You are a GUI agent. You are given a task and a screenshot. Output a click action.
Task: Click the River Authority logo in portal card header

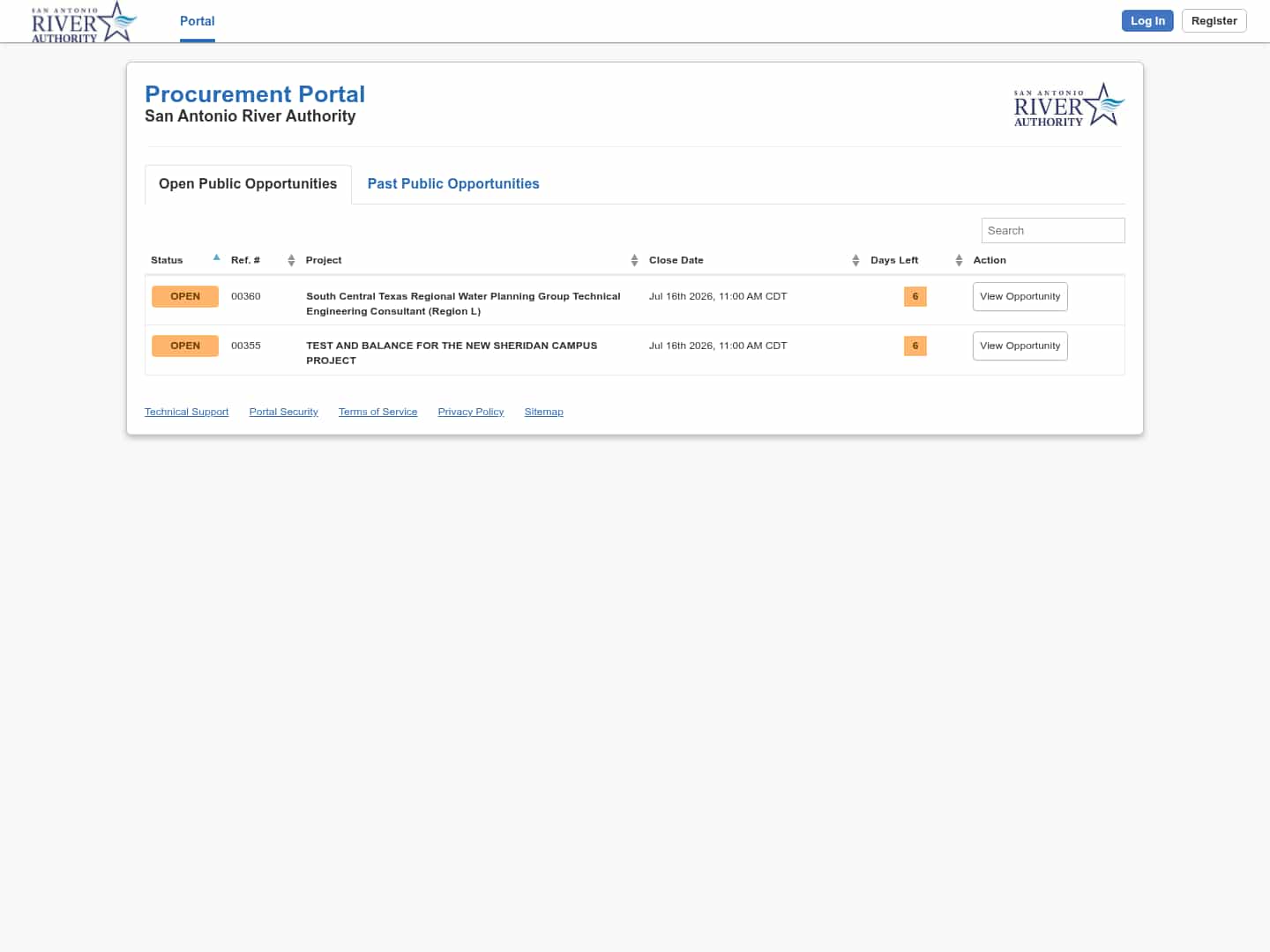(1069, 105)
